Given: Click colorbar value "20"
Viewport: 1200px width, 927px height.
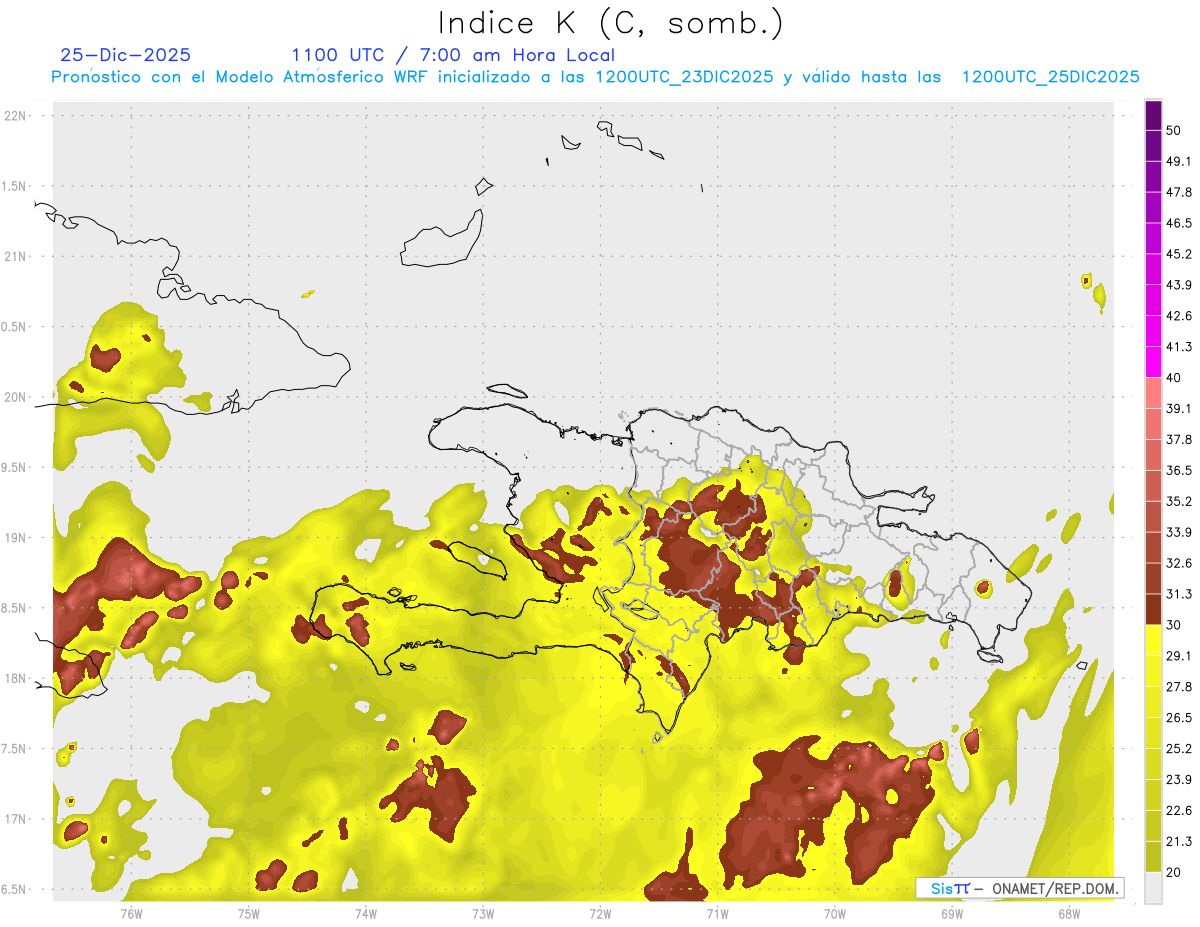Looking at the screenshot, I should 1173,872.
